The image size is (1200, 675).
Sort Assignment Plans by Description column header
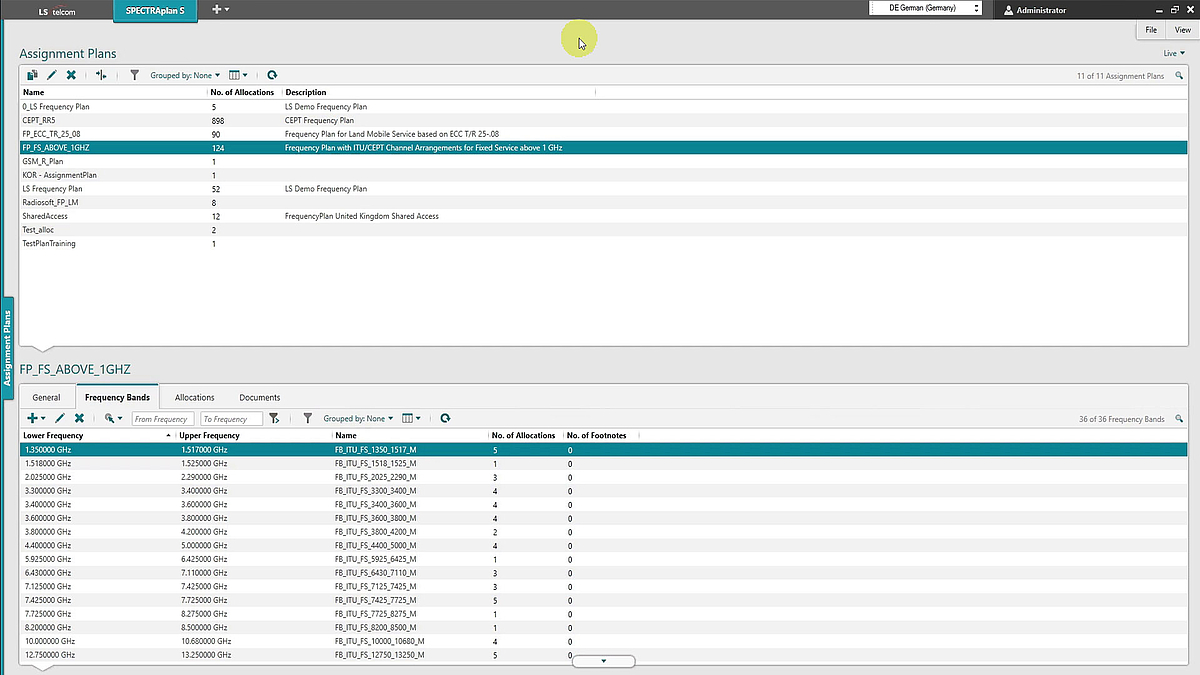pos(438,92)
